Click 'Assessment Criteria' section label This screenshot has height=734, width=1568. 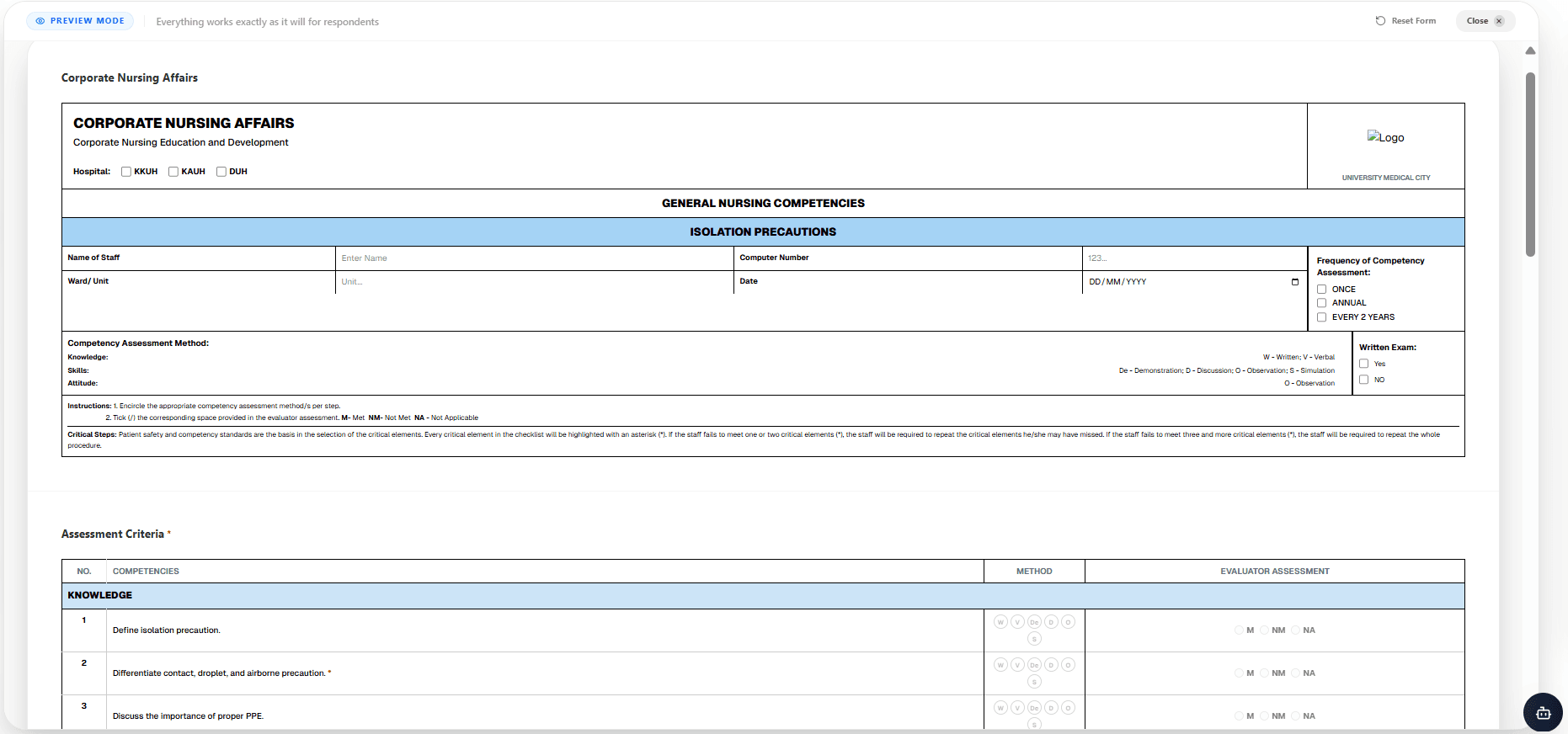[x=113, y=534]
